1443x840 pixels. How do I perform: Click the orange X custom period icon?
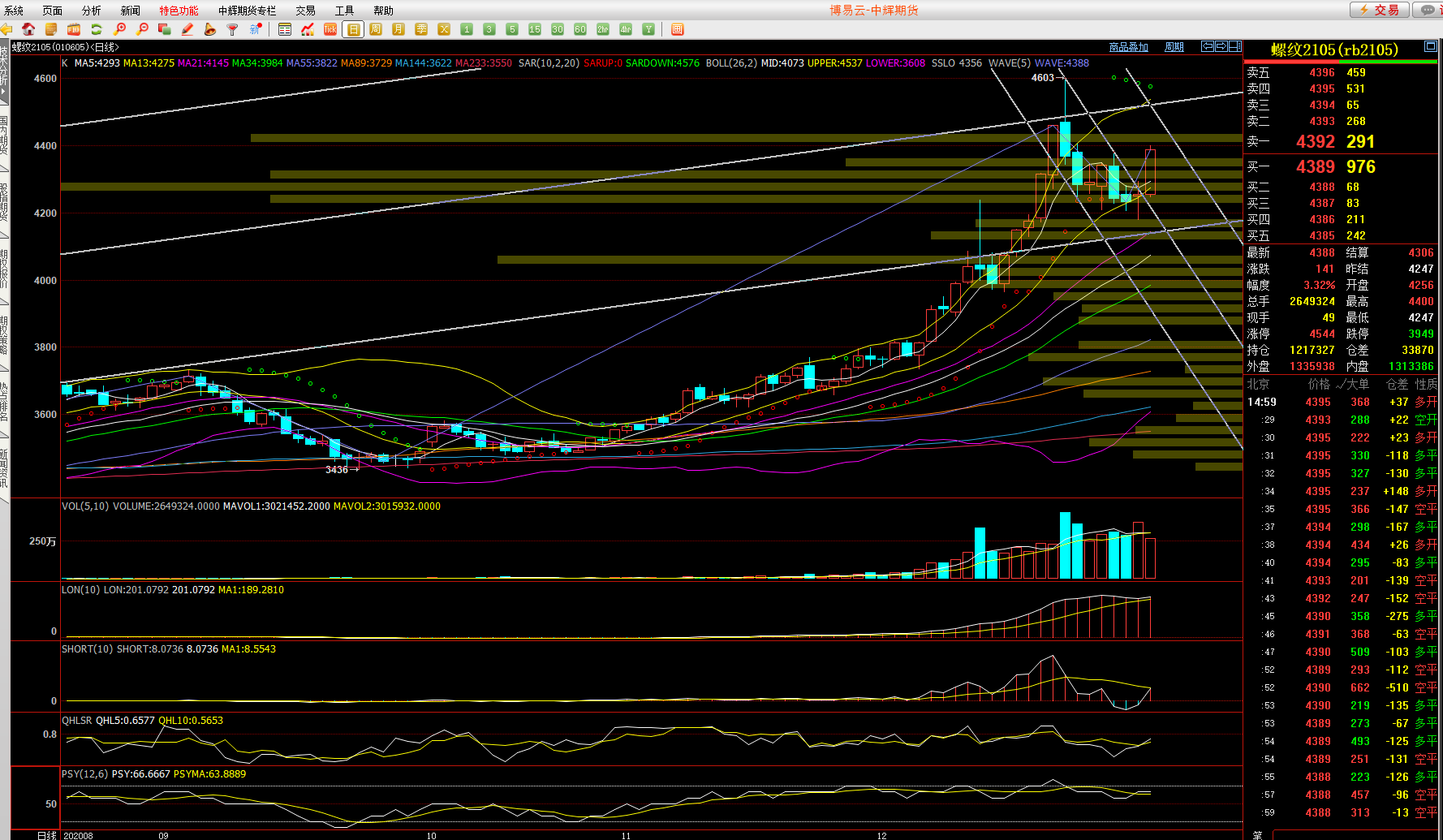pyautogui.click(x=444, y=29)
